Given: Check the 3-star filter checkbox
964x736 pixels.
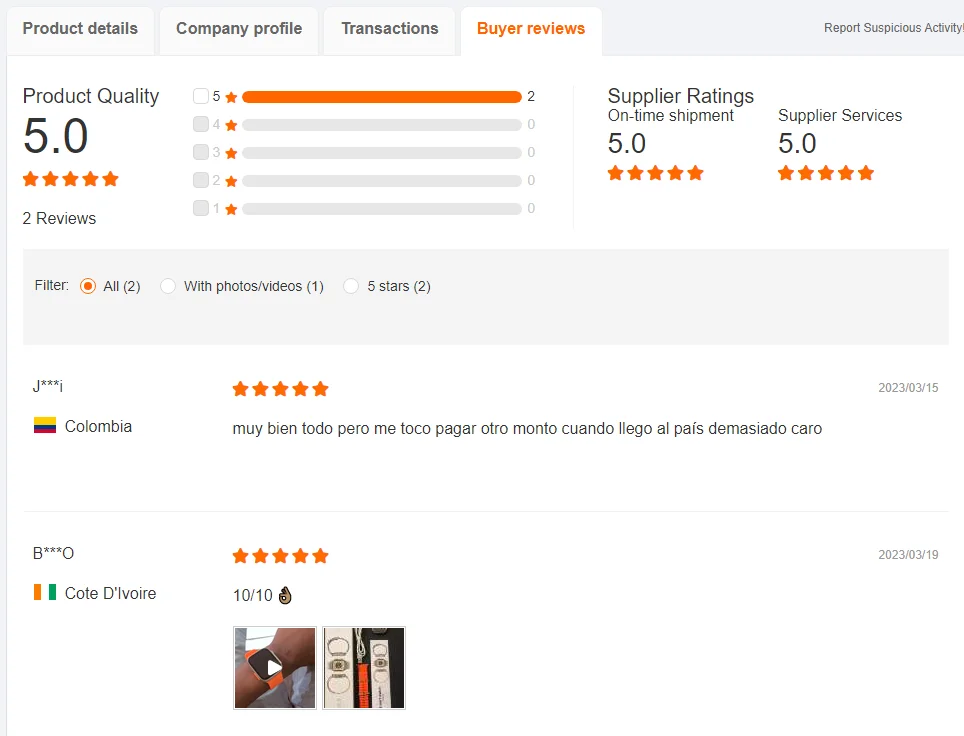Looking at the screenshot, I should coord(200,152).
